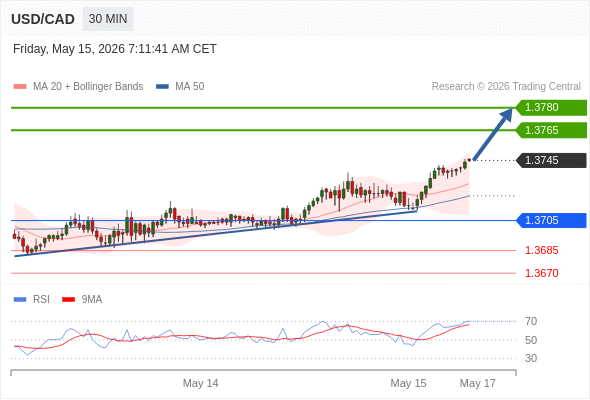Toggle the RSI legend entry
The height and width of the screenshot is (400, 590).
tap(32, 300)
